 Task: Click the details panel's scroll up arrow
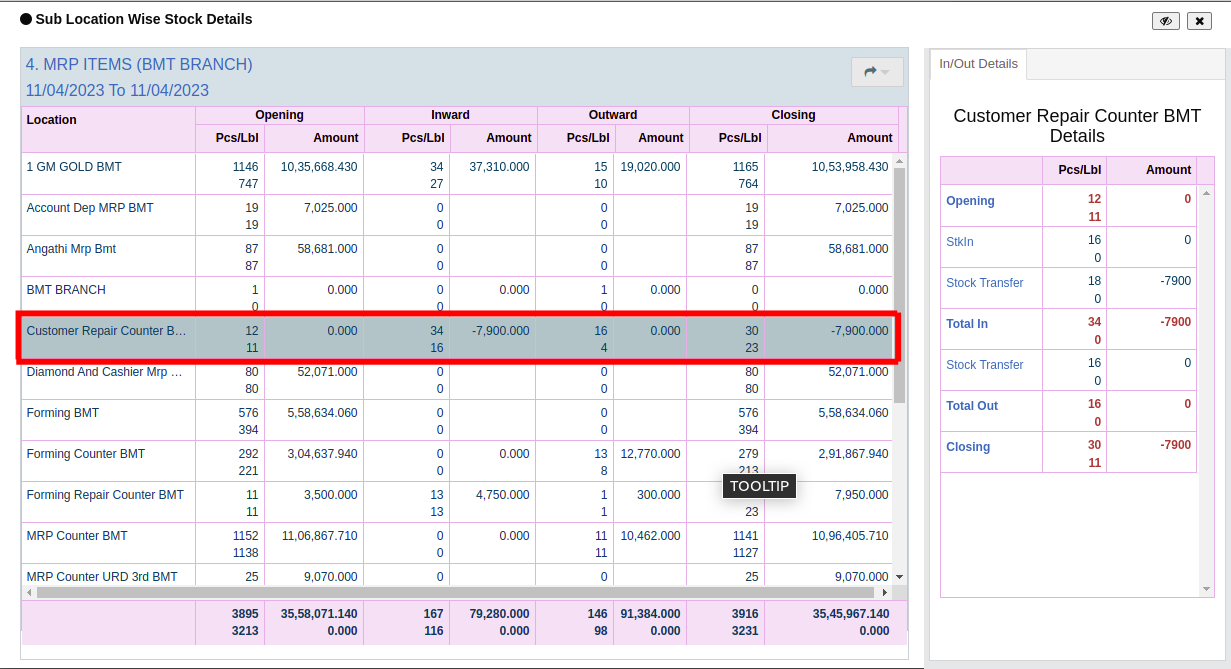(1206, 192)
